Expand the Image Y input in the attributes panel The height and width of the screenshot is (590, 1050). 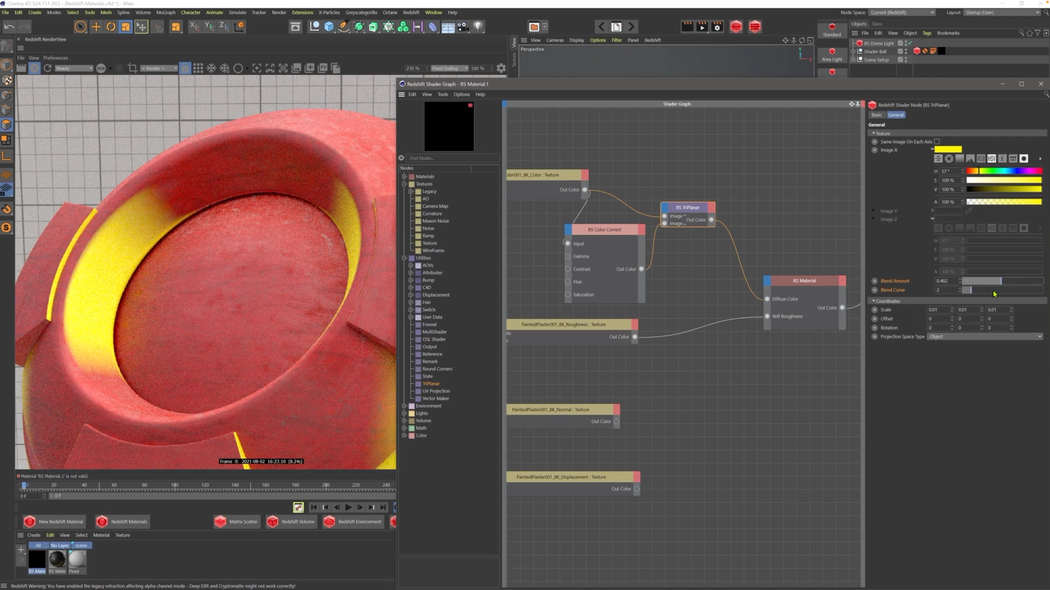931,211
